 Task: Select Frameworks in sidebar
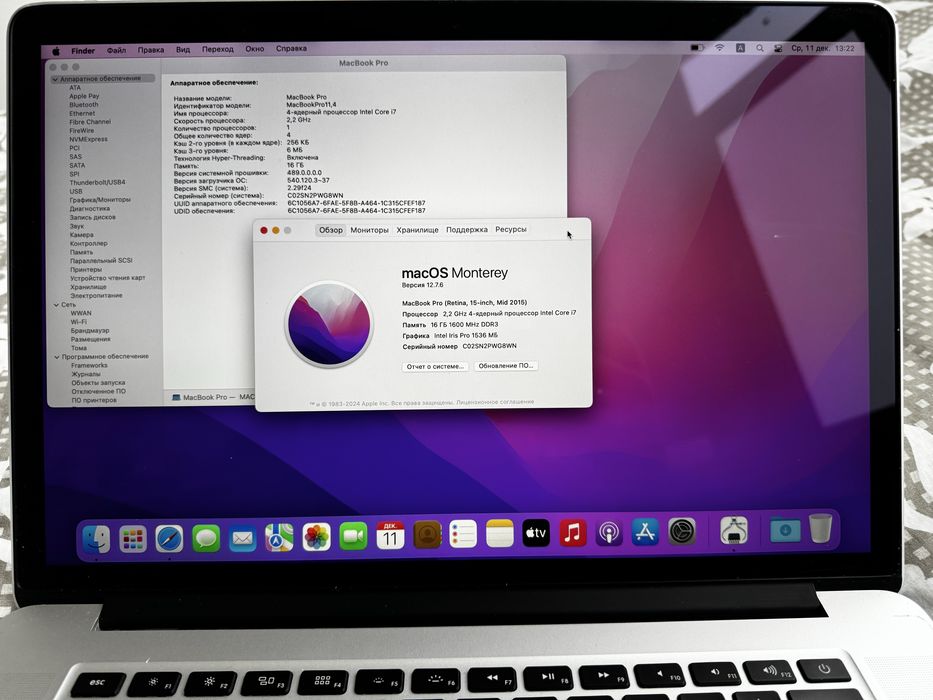coord(89,365)
